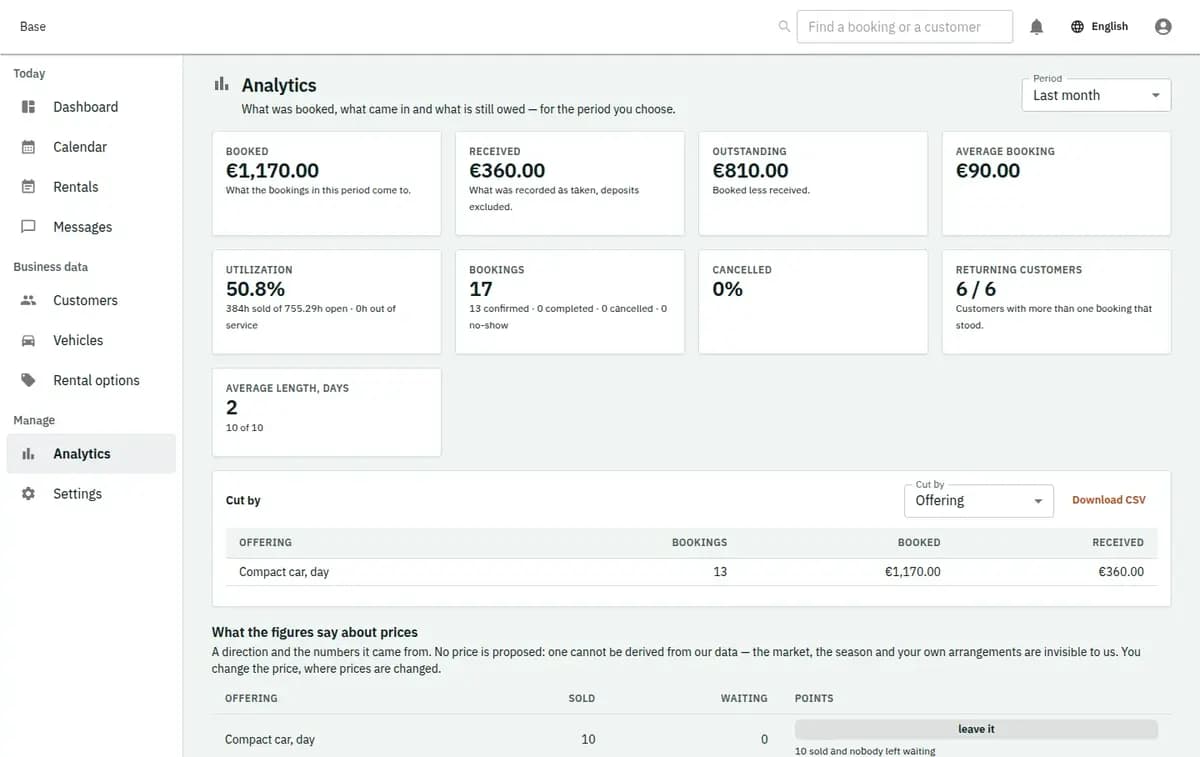Click the Average booking €90.00 value

tap(988, 171)
